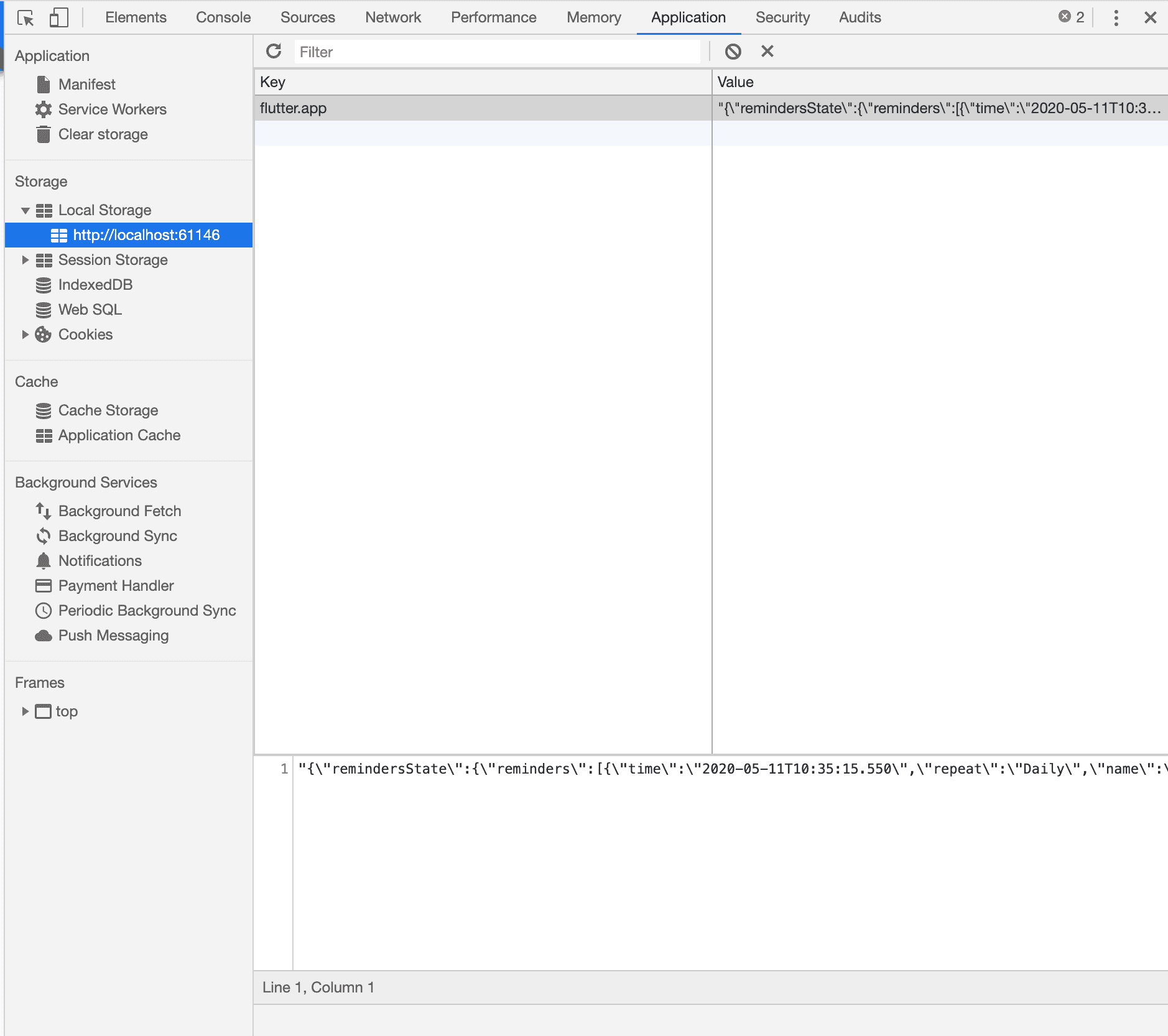
Task: Open Cache Storage
Action: point(108,410)
